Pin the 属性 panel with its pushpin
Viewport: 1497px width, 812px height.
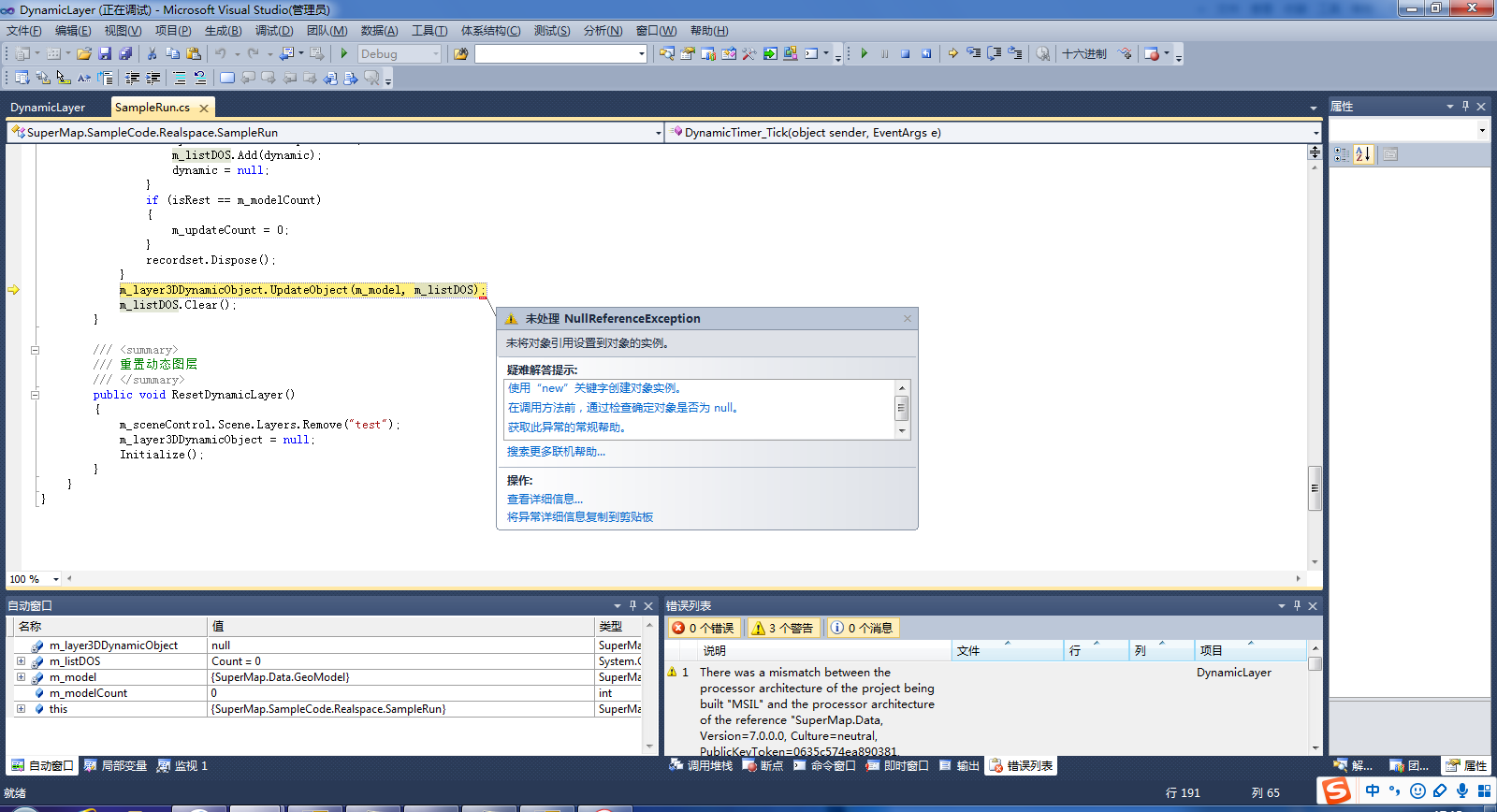coord(1465,107)
